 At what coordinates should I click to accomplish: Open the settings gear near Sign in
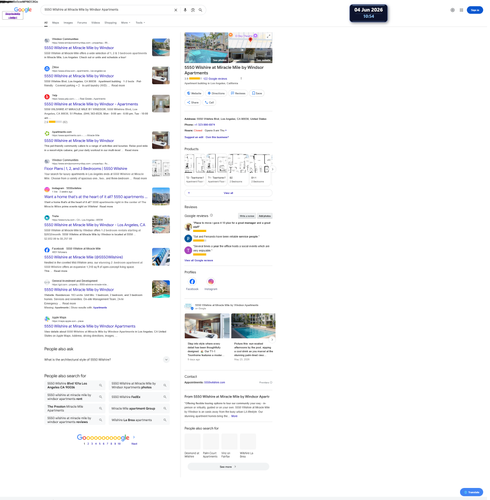tap(452, 10)
